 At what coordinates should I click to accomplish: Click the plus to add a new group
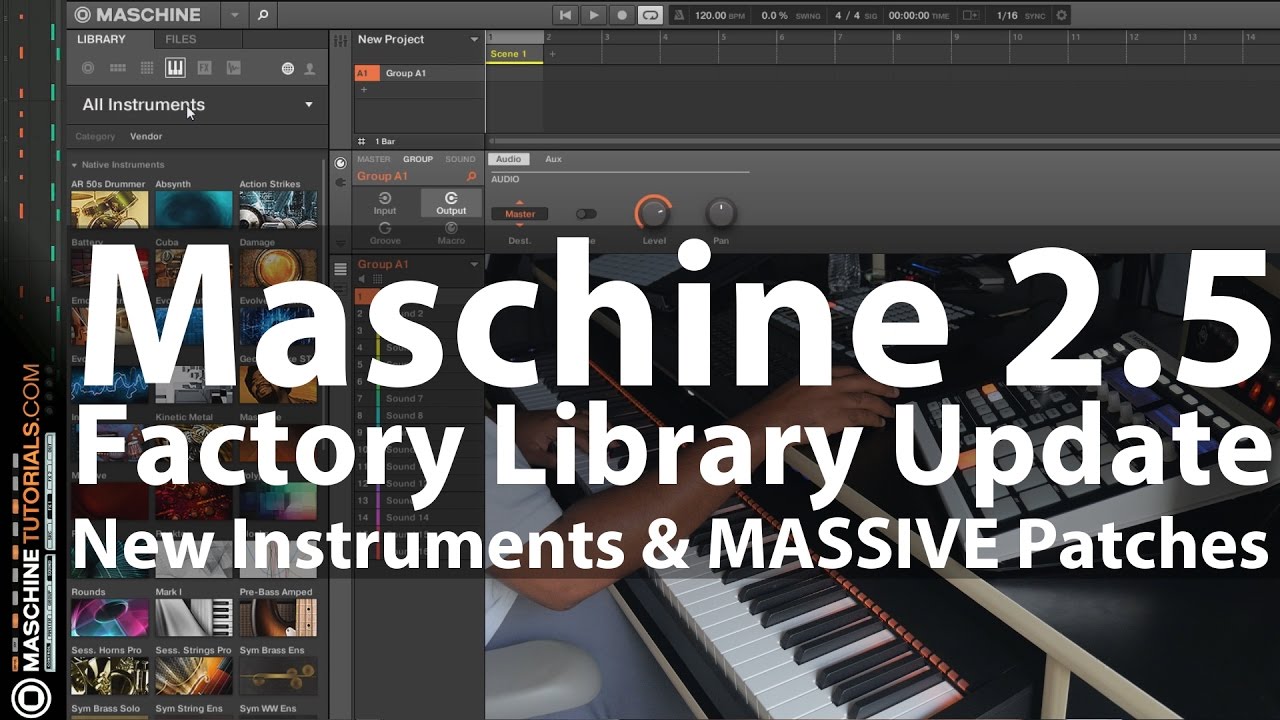[363, 89]
